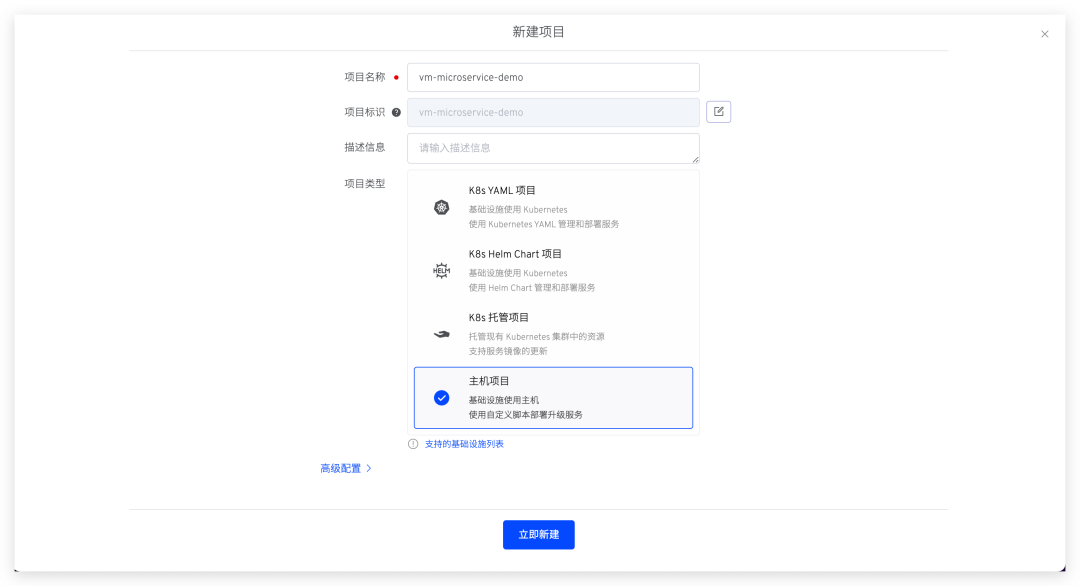Choose the K8s Helm Chart 项目 type
1080x586 pixels.
click(553, 271)
